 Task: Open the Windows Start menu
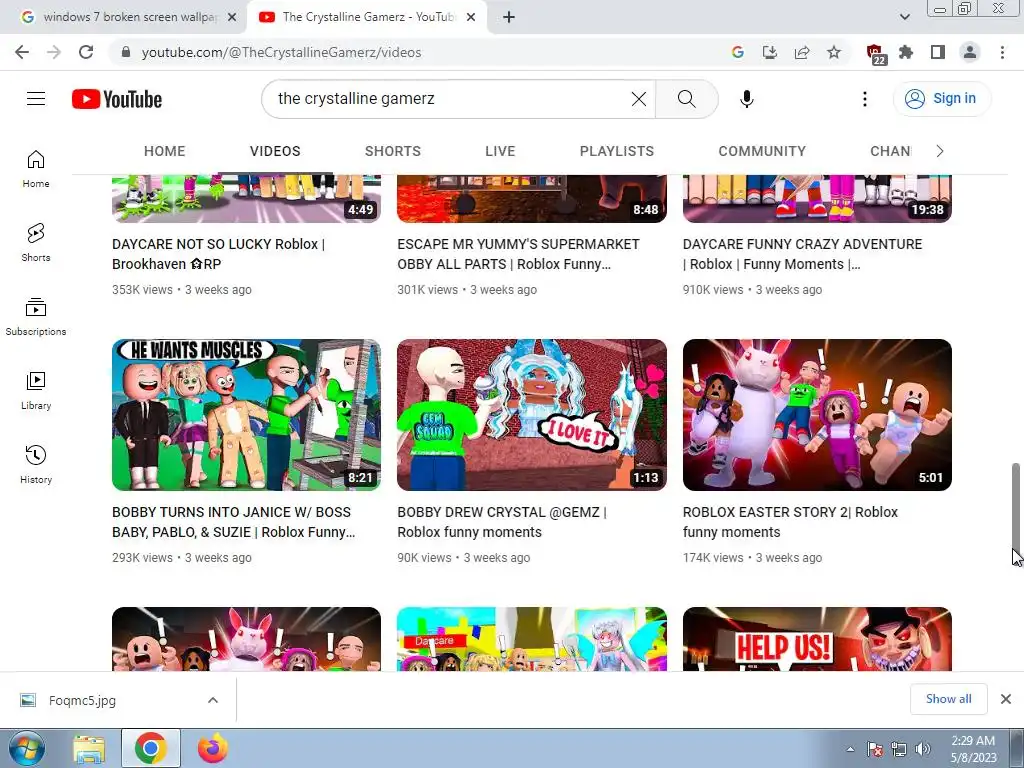pyautogui.click(x=25, y=749)
